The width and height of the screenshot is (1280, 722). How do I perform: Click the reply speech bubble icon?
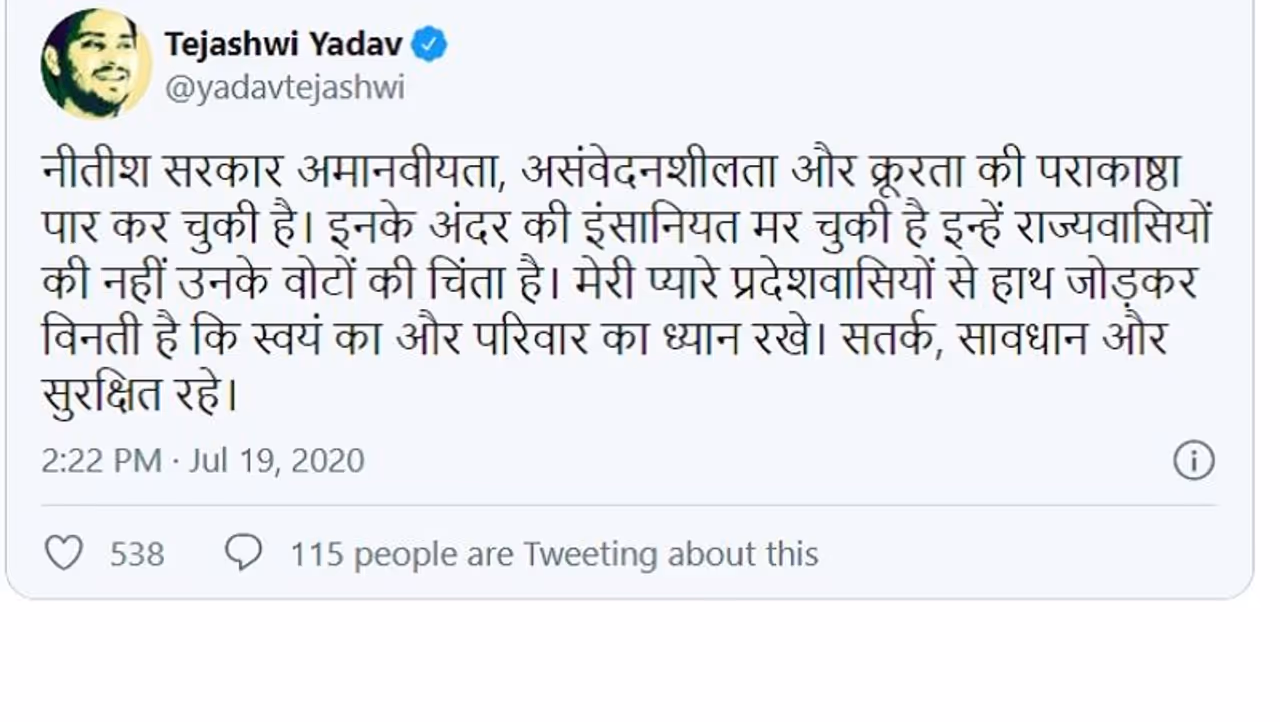click(243, 553)
